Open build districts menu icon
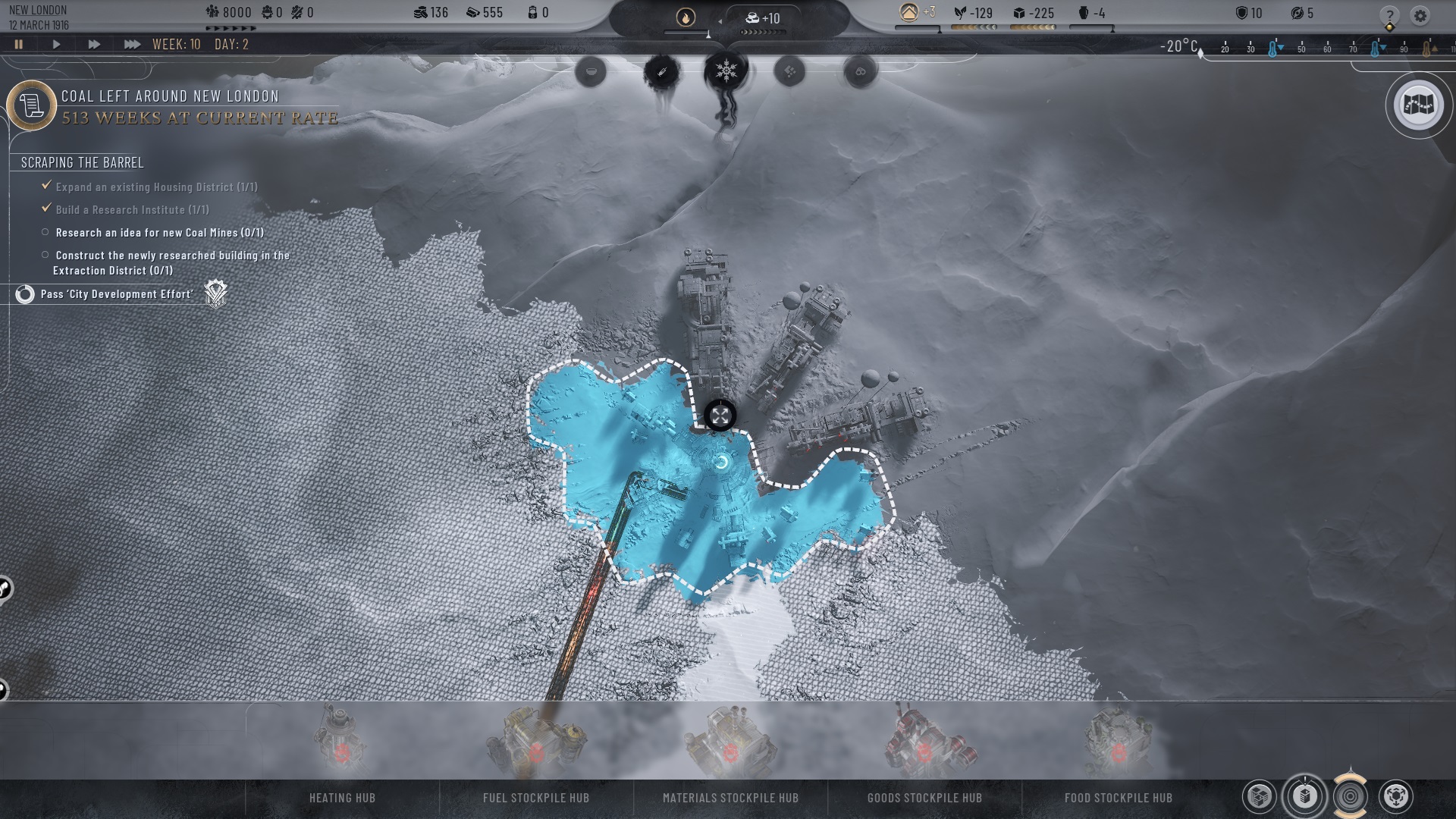Screen dimensions: 1456x819 (x=1259, y=796)
